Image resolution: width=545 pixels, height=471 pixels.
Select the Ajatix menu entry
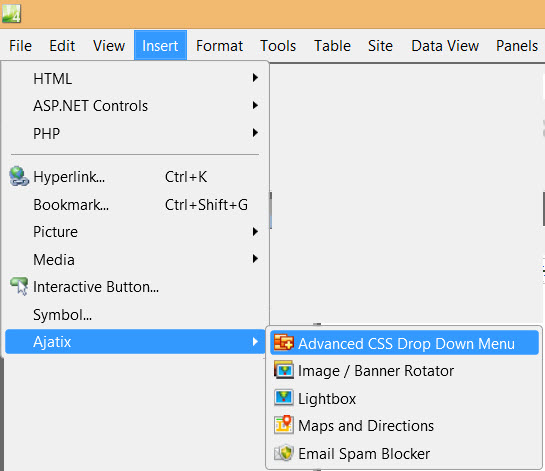(x=135, y=342)
